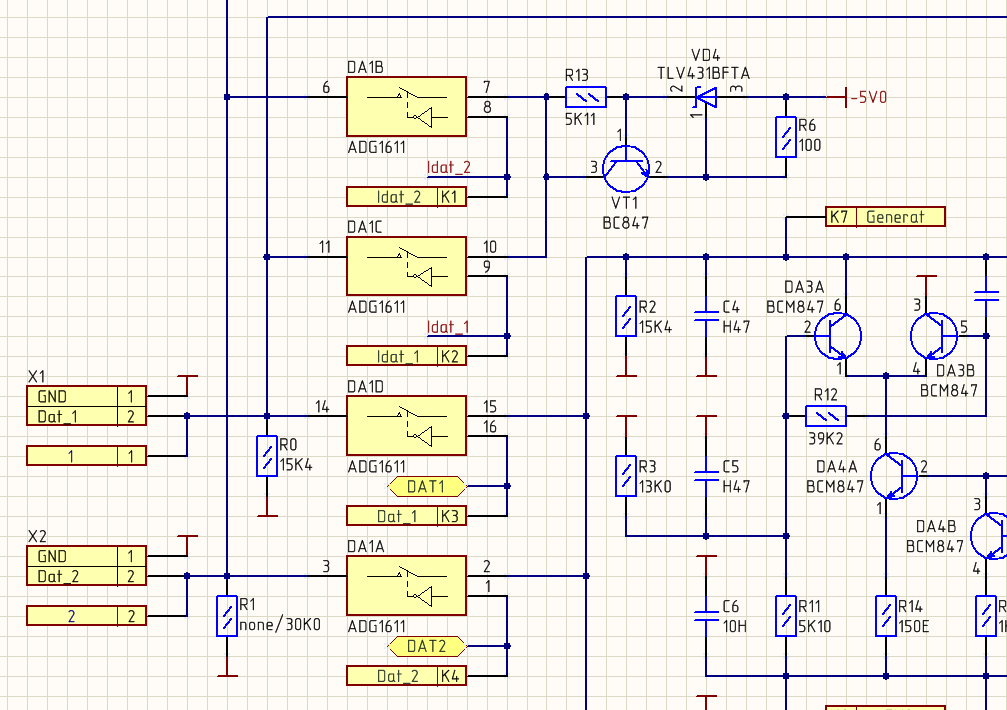This screenshot has height=710, width=1007.
Task: Click the Idat_2 K1 connector box
Action: click(x=407, y=196)
